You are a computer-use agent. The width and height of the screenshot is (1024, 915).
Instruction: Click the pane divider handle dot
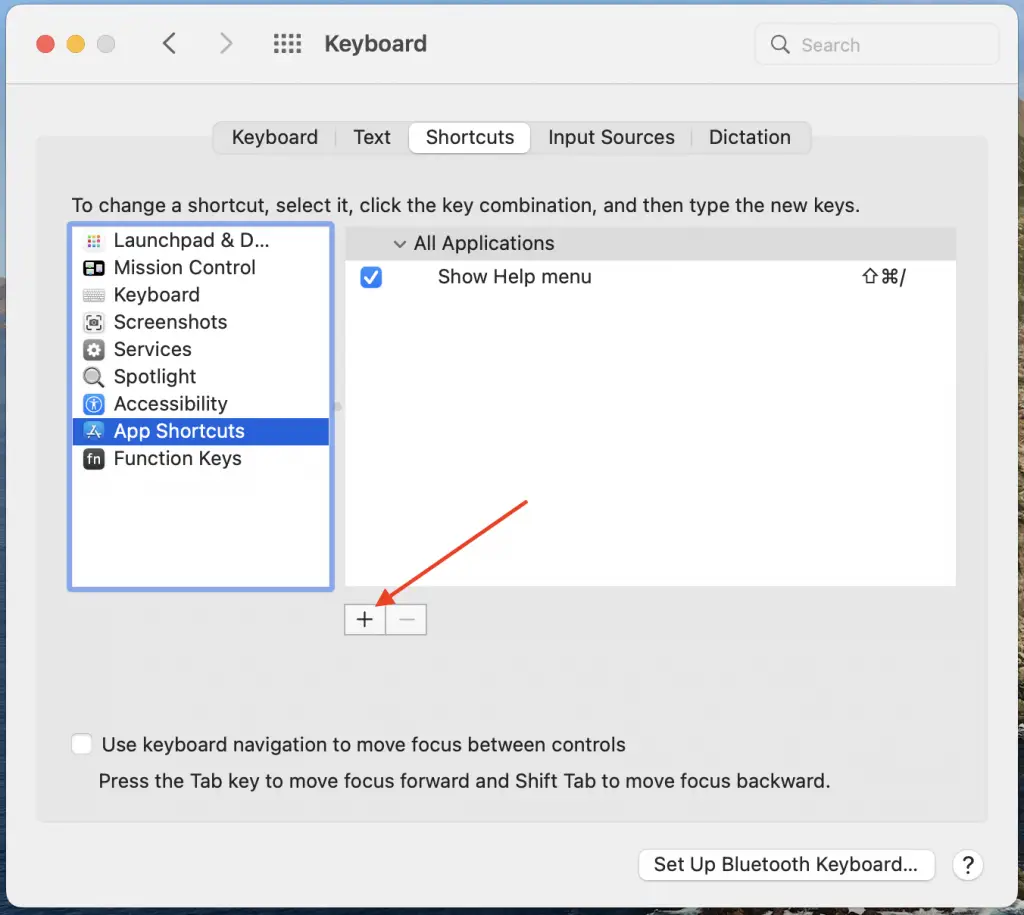click(338, 407)
